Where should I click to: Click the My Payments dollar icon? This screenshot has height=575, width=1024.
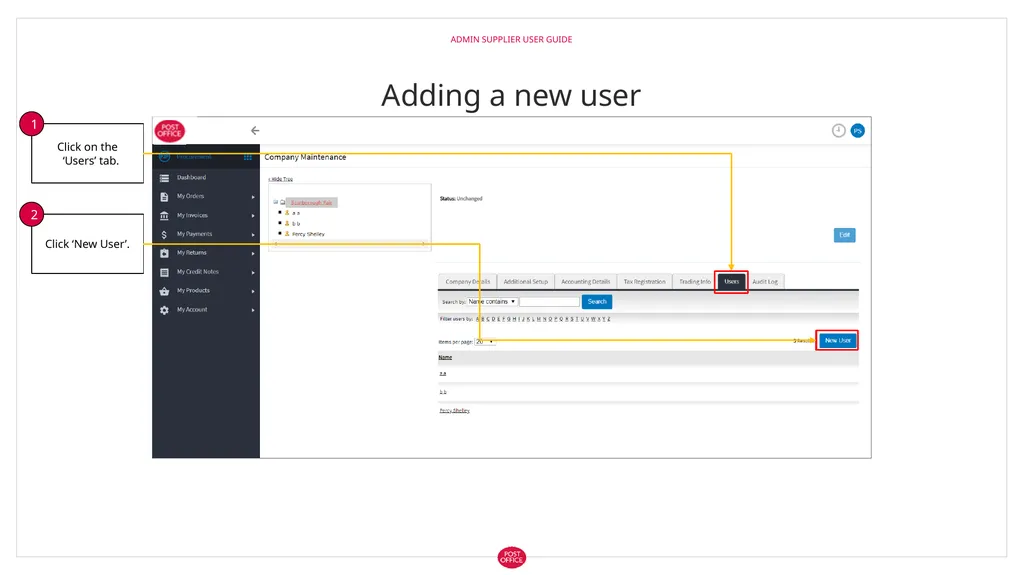[164, 235]
